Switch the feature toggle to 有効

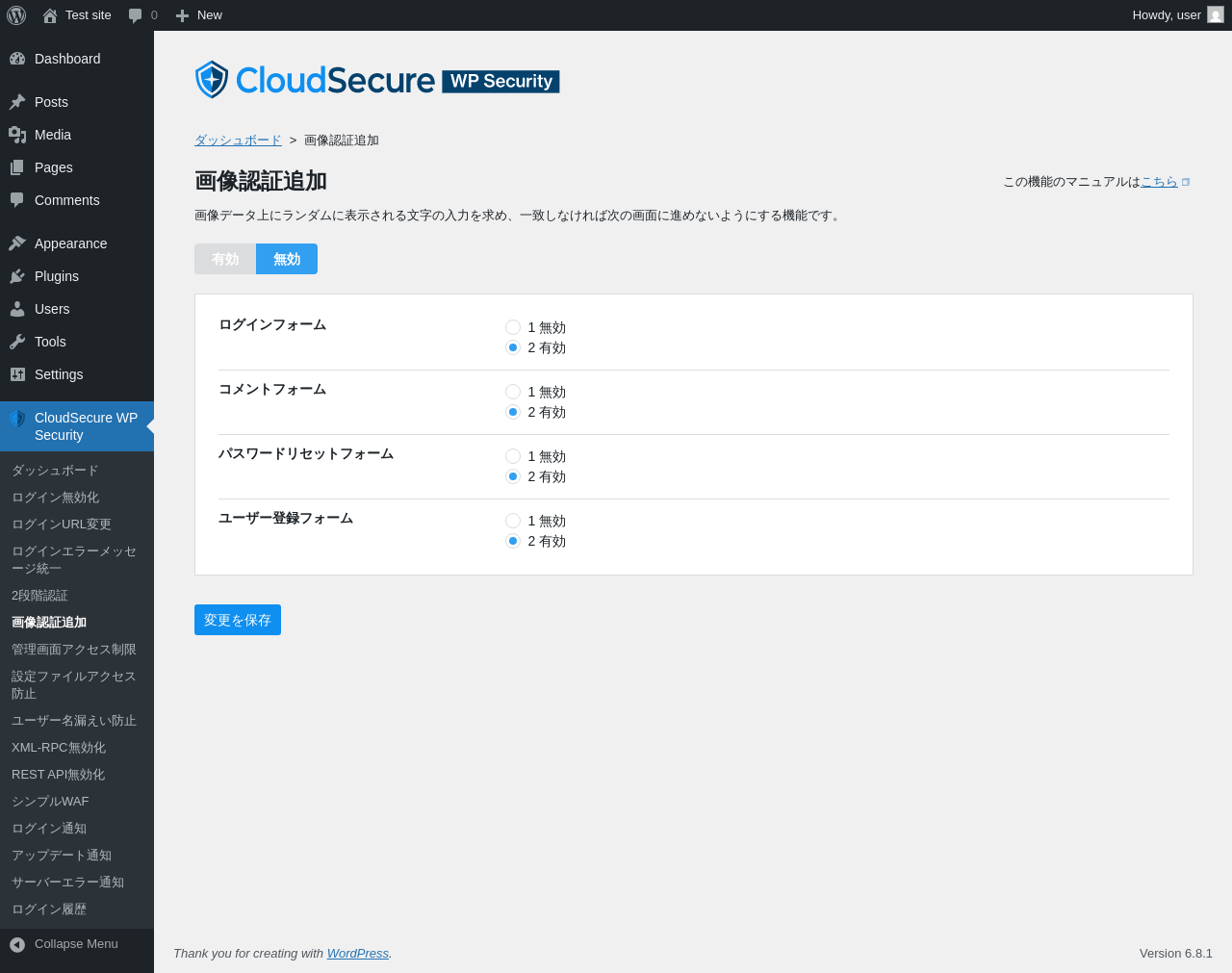(x=225, y=259)
